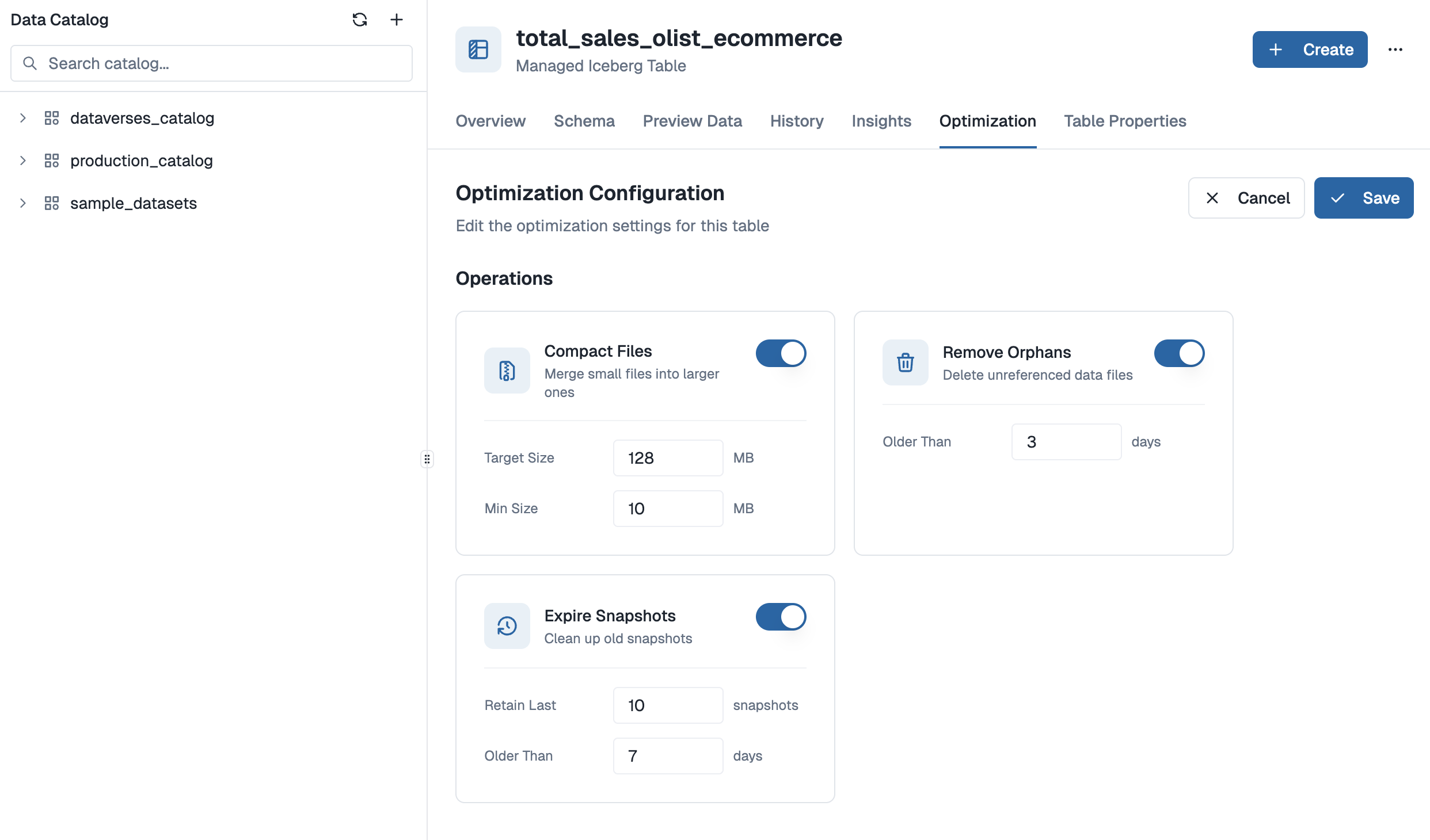View the Insights tab
Image resolution: width=1430 pixels, height=840 pixels.
pyautogui.click(x=881, y=121)
